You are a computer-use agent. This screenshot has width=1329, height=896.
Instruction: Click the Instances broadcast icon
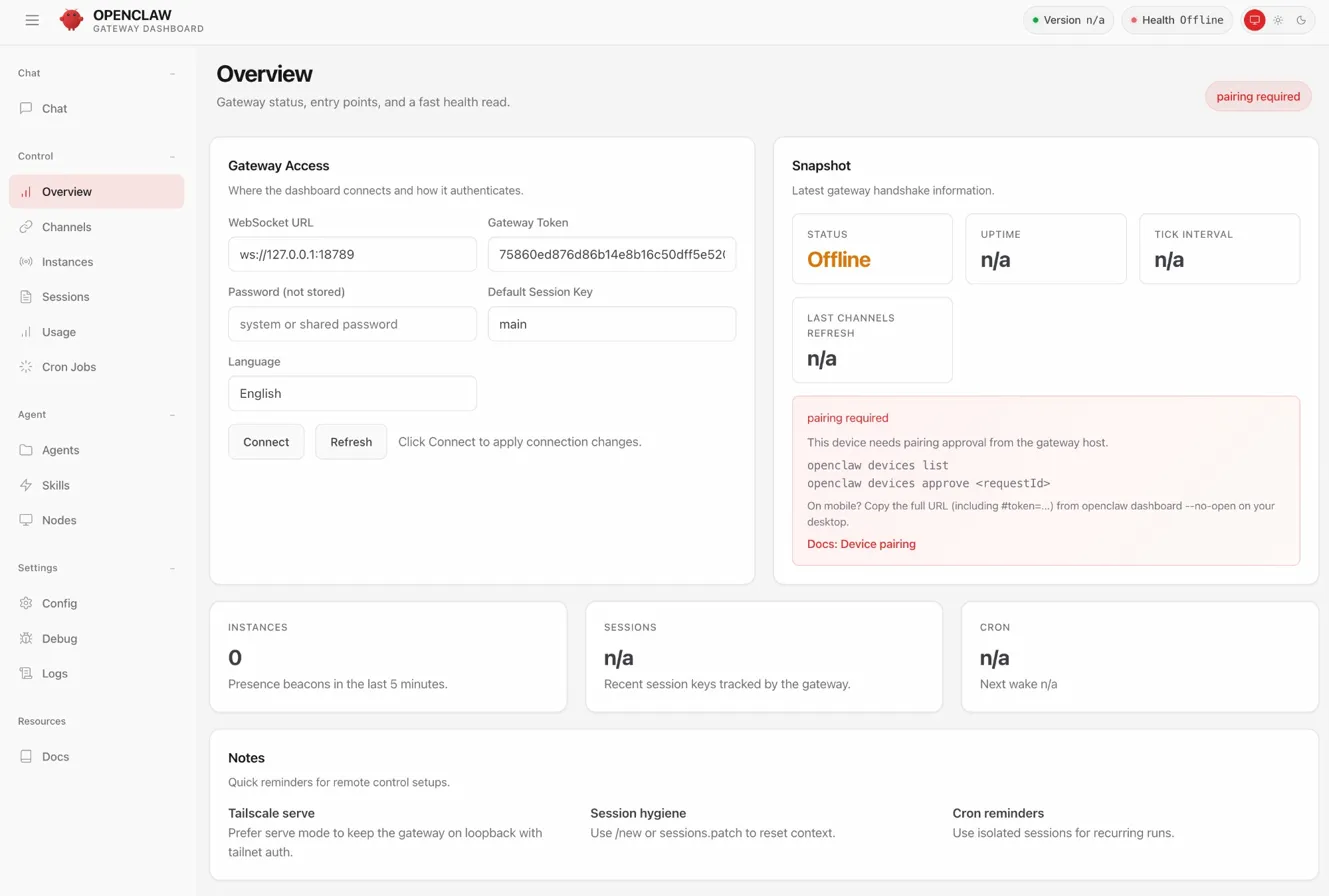pos(26,262)
